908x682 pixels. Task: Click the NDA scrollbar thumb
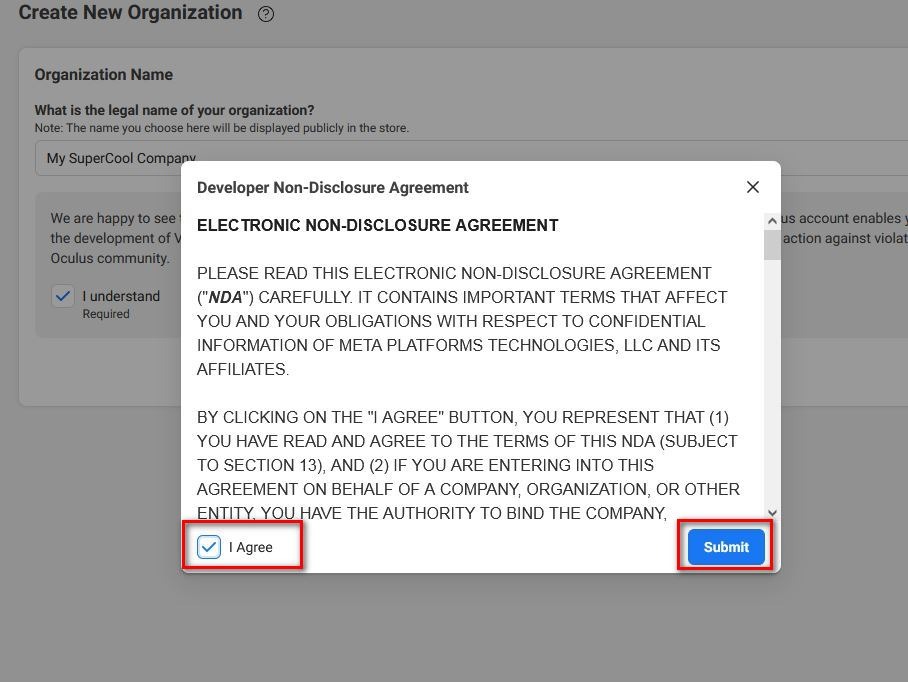tap(772, 245)
